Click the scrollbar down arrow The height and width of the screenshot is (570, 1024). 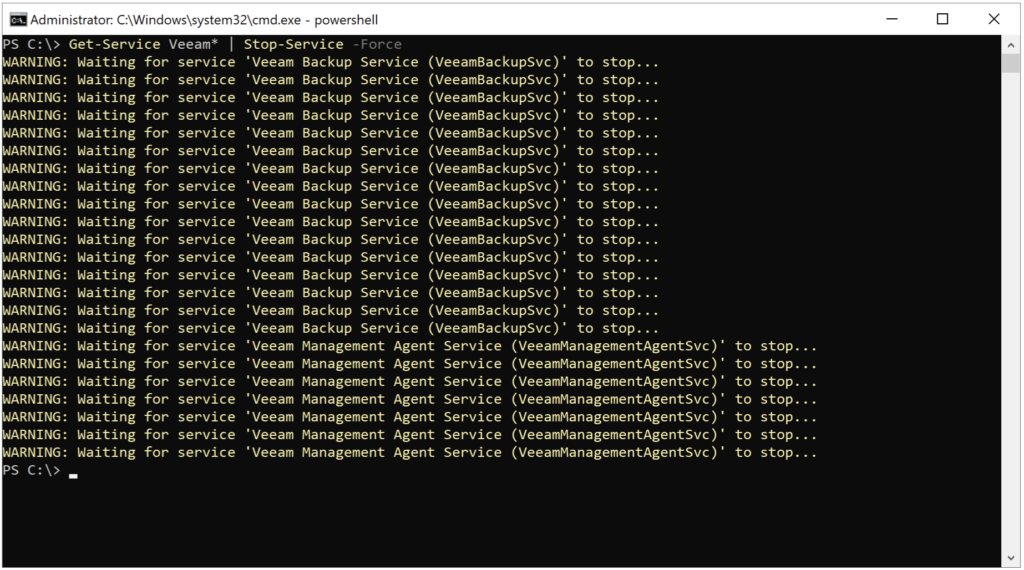pos(1010,558)
